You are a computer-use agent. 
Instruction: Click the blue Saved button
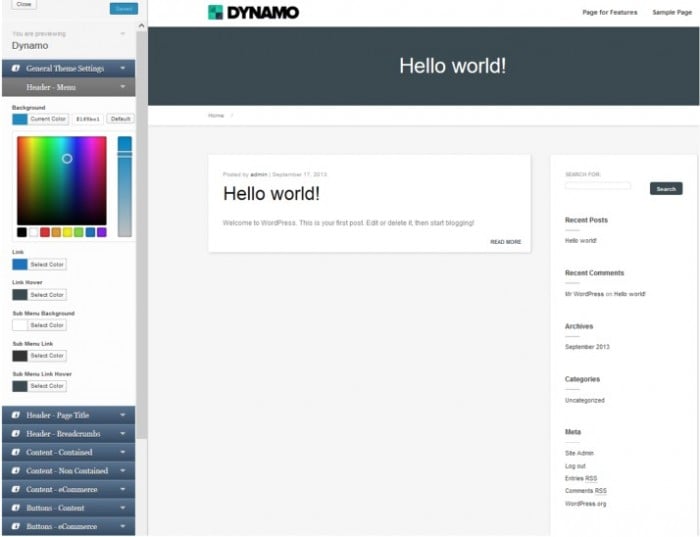click(124, 8)
